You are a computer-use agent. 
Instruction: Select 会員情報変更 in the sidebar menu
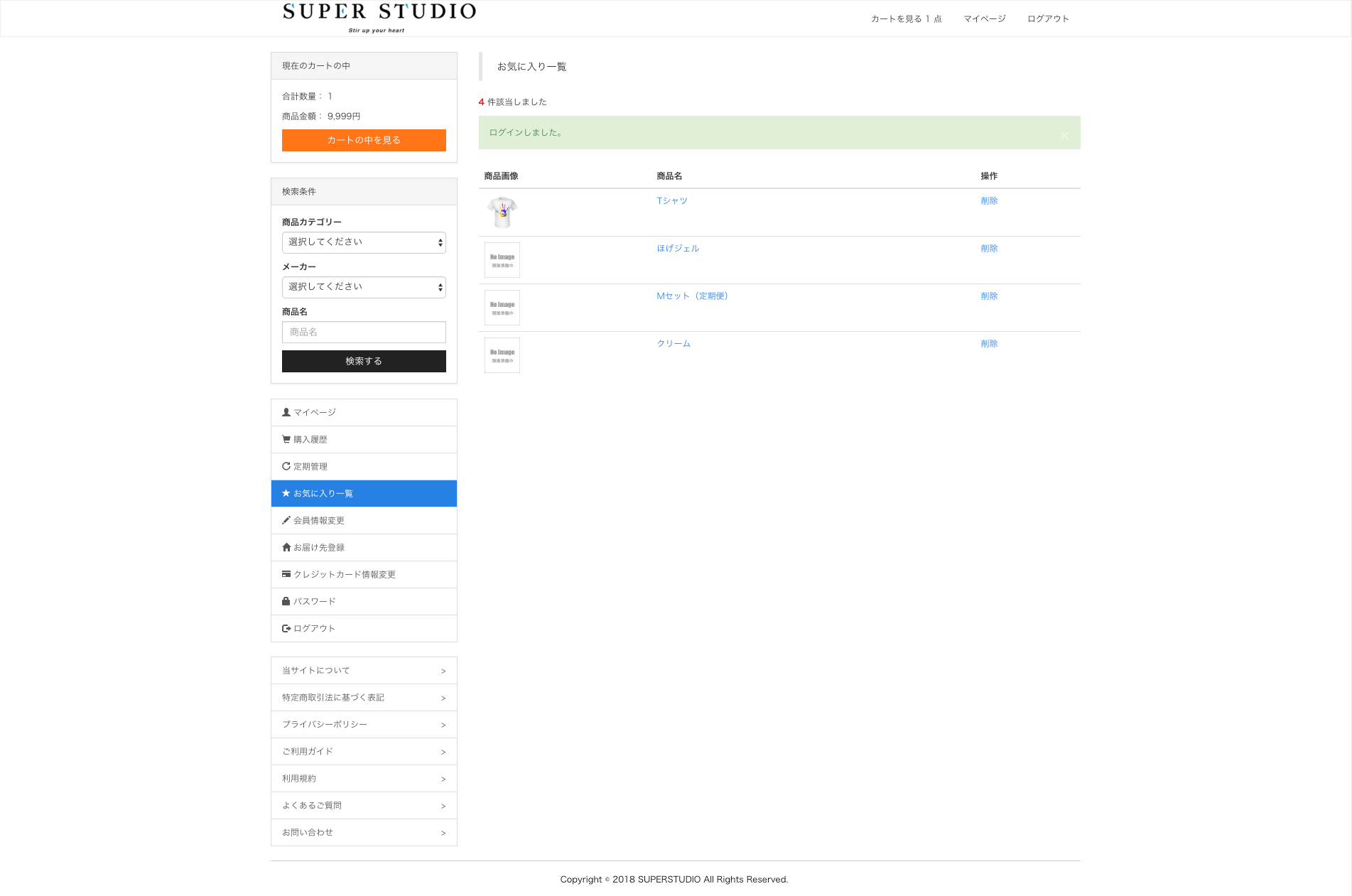point(364,521)
